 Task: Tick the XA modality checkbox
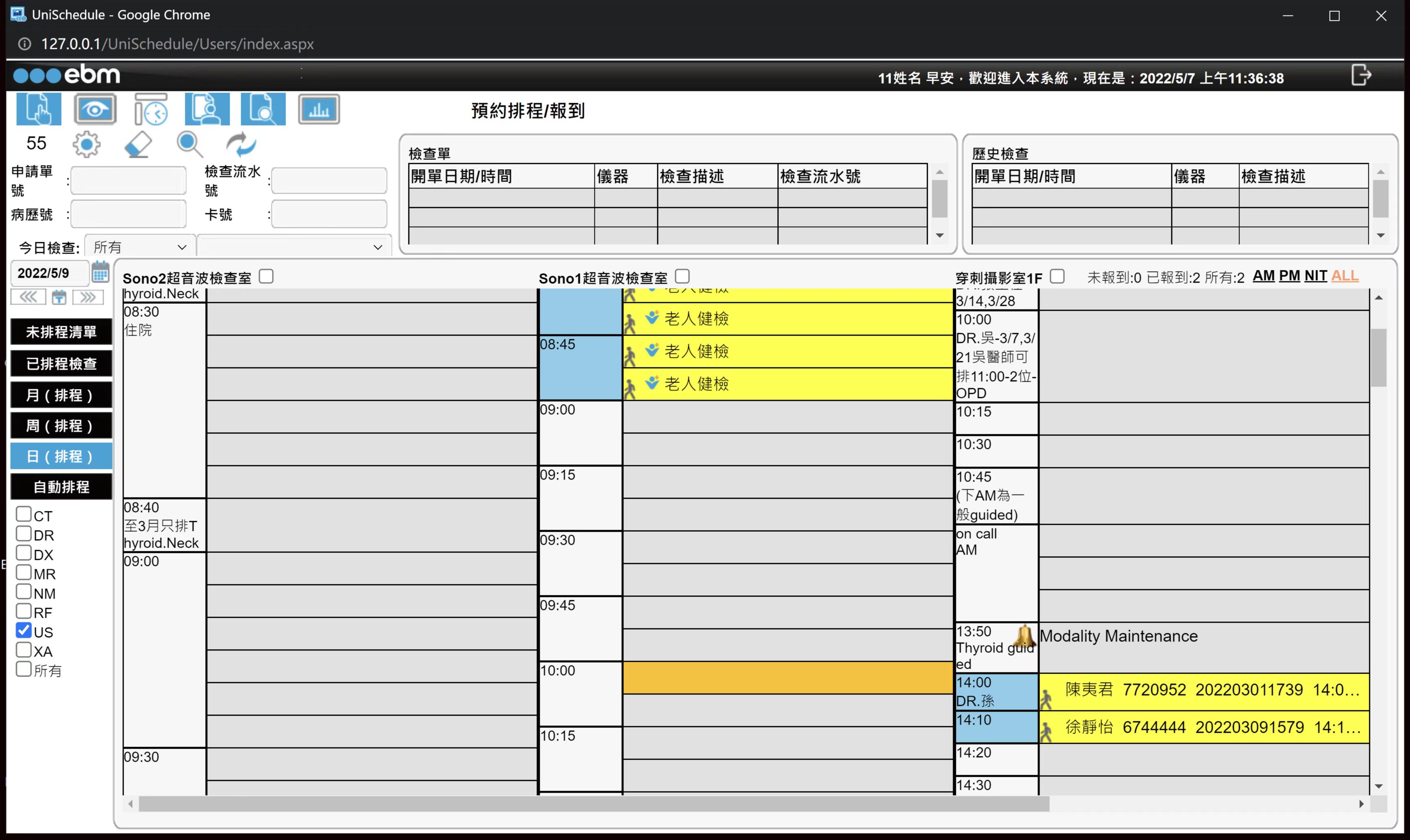coord(24,650)
